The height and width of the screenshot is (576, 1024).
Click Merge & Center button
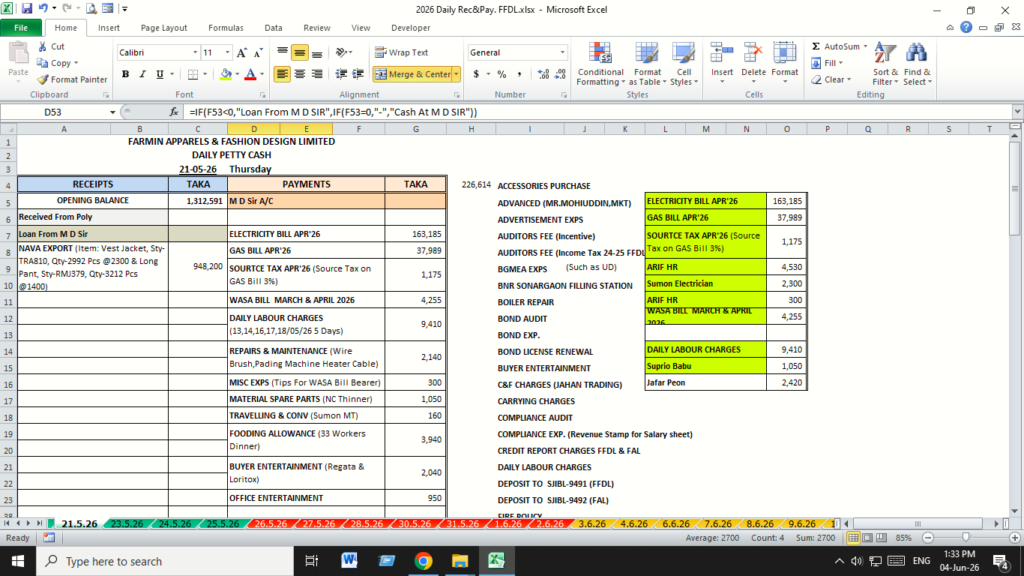[x=412, y=74]
